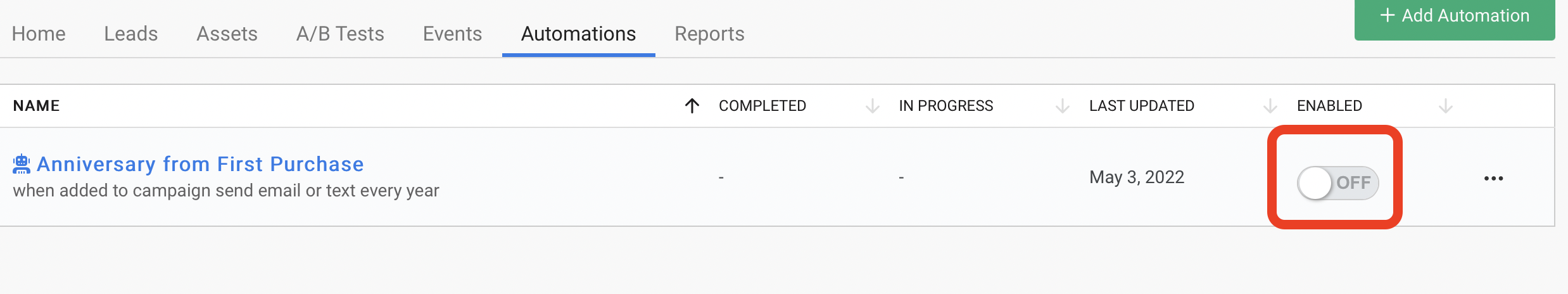Sort by Enabled using its arrow
The image size is (1568, 294).
click(1445, 106)
